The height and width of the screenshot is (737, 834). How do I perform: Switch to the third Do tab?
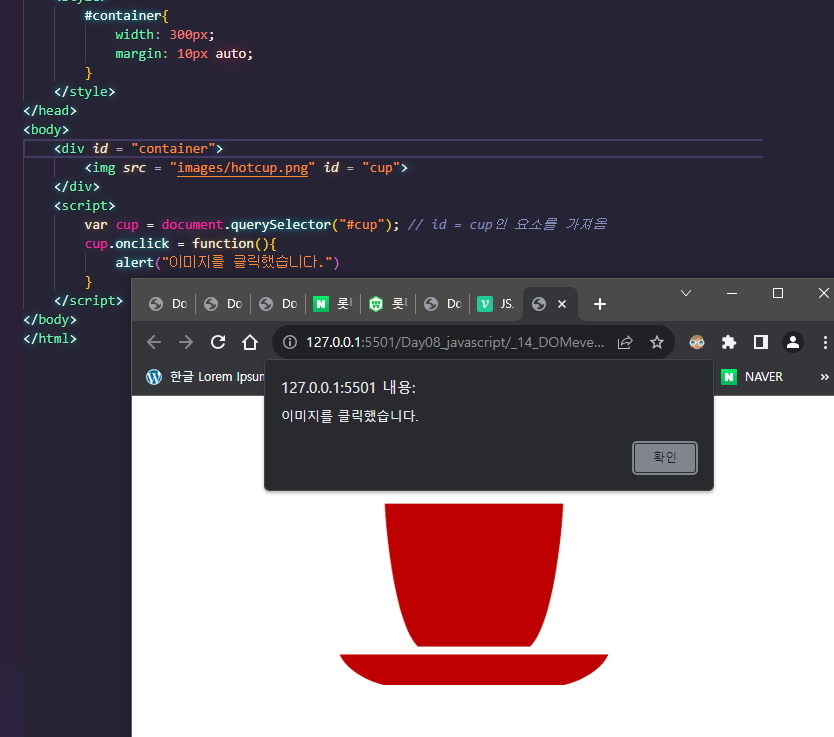pos(278,304)
